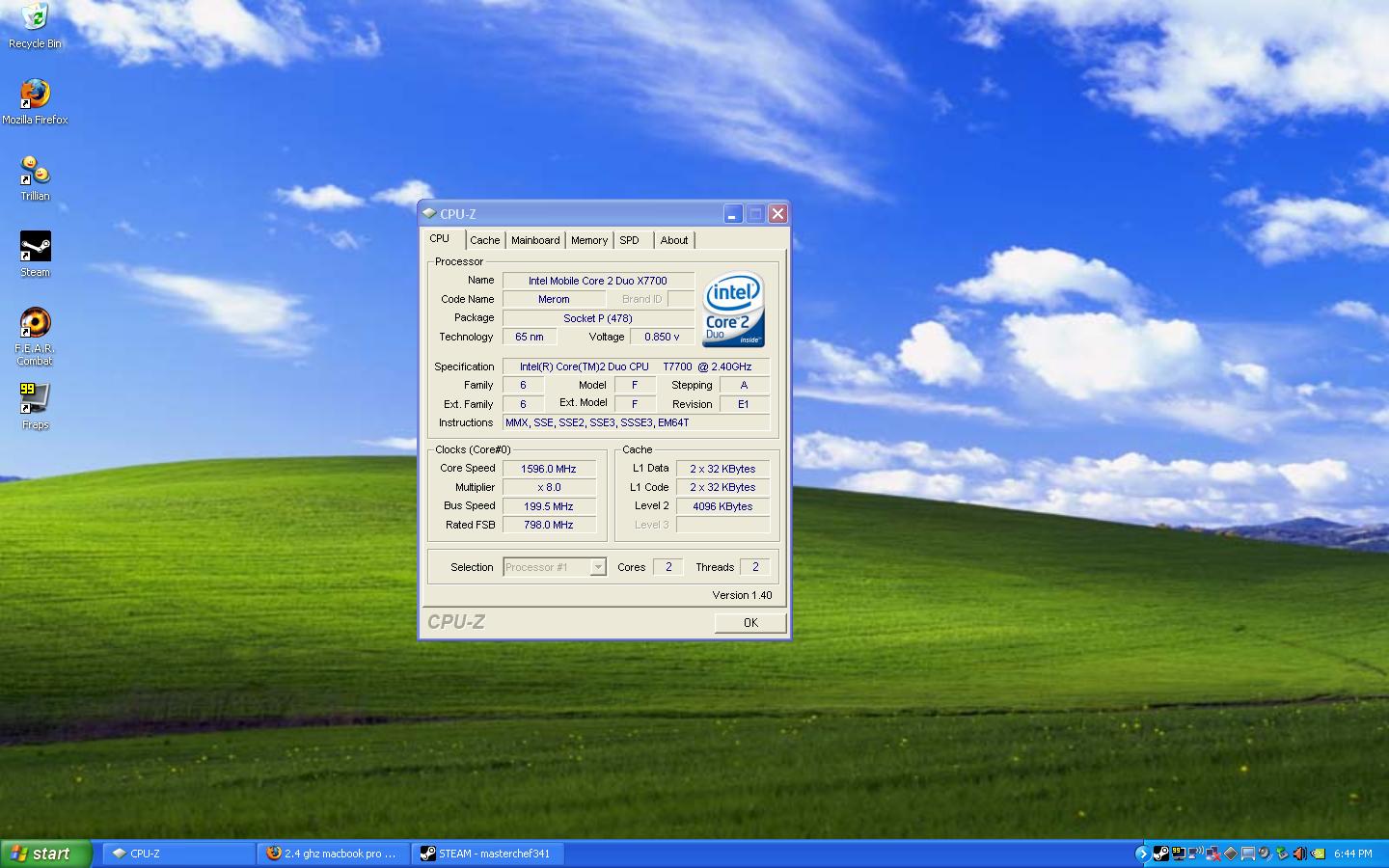
Task: Close the CPU-Z window
Action: click(x=777, y=214)
